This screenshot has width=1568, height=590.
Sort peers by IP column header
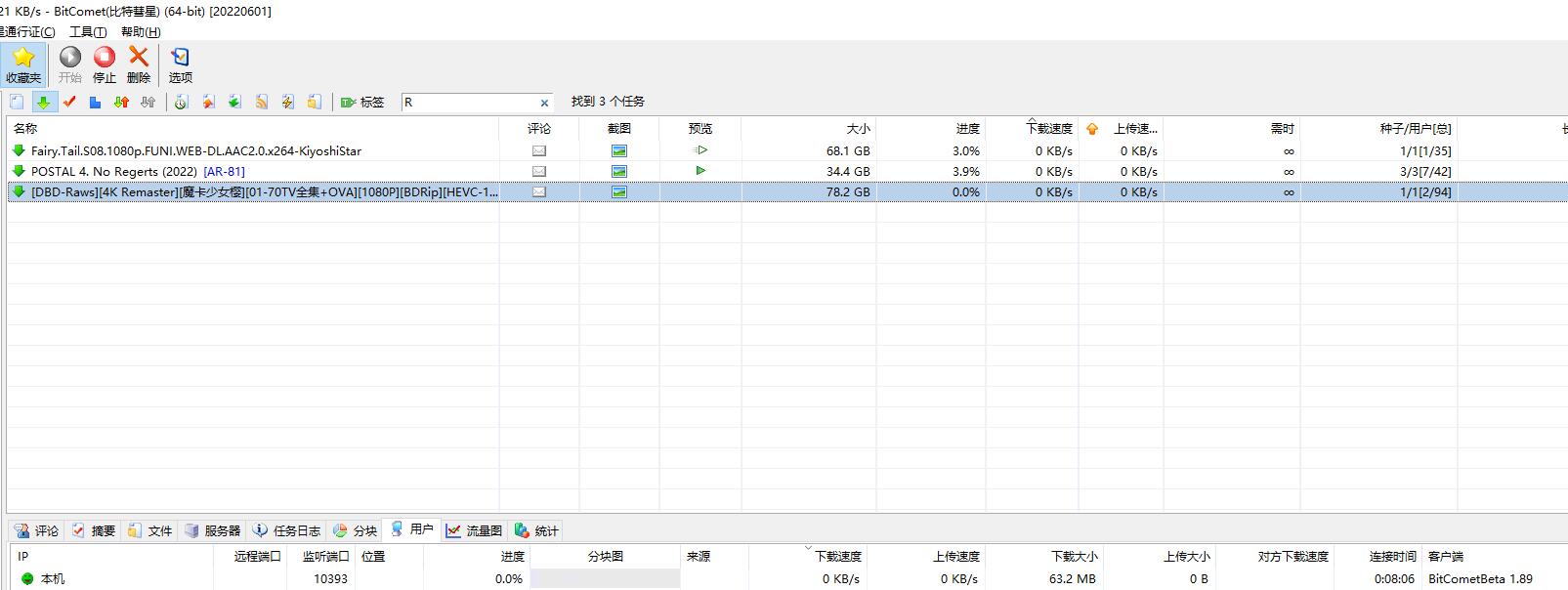[x=112, y=556]
